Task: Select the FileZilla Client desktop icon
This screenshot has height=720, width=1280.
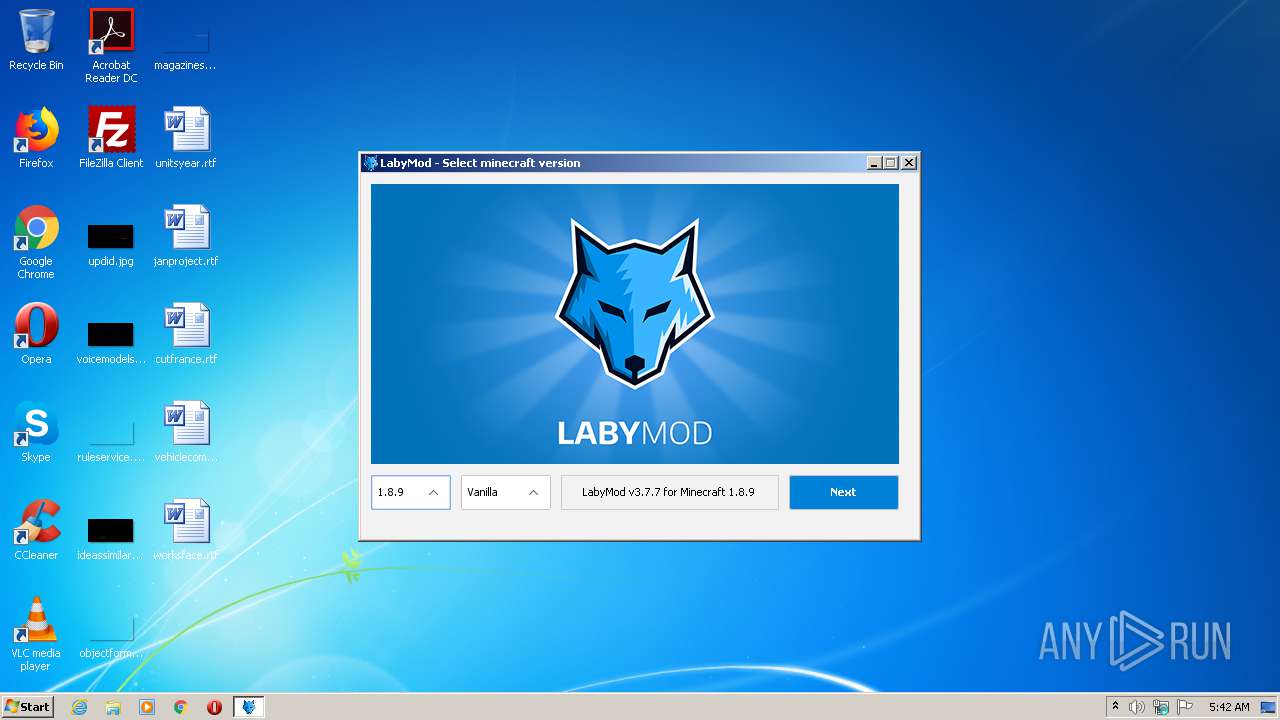Action: 111,138
